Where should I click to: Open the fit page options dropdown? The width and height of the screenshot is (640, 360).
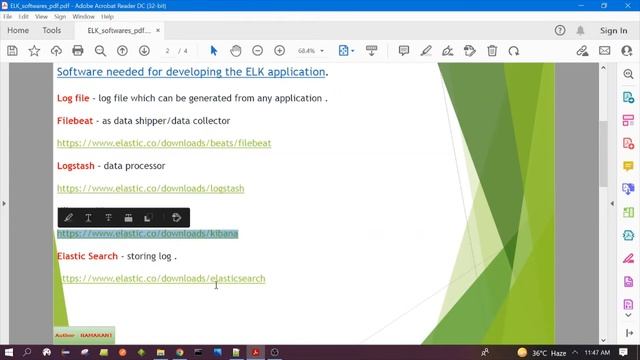tap(347, 51)
